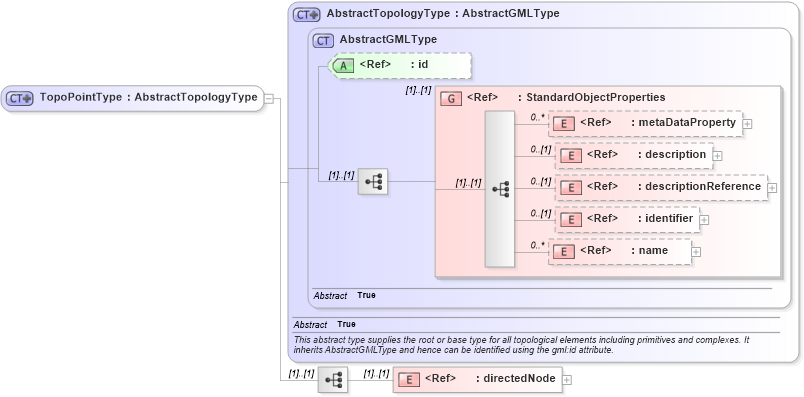Select the sequence compositor before directedNode
The height and width of the screenshot is (397, 804).
point(333,380)
